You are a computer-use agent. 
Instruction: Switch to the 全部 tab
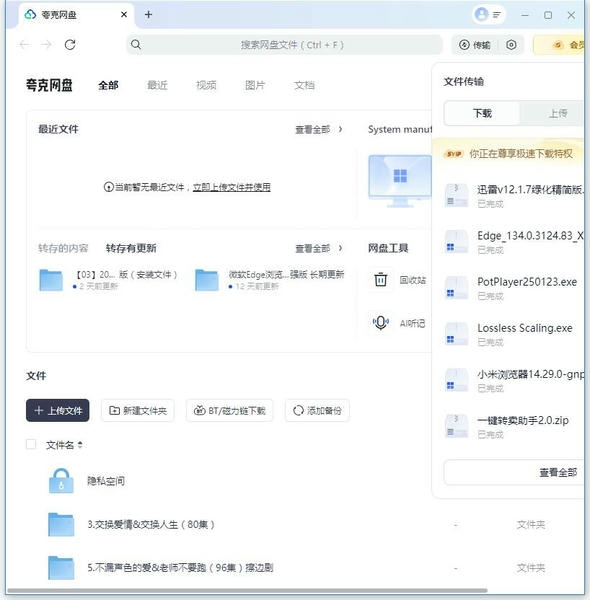click(x=108, y=85)
